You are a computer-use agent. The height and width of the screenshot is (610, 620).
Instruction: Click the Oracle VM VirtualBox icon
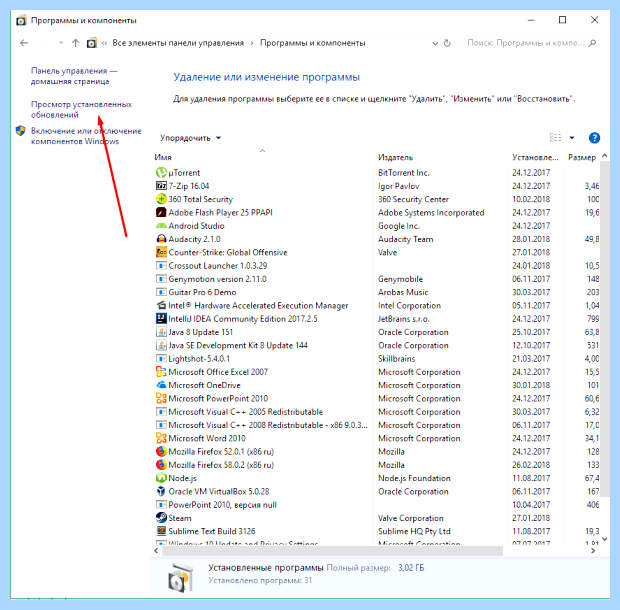(161, 491)
